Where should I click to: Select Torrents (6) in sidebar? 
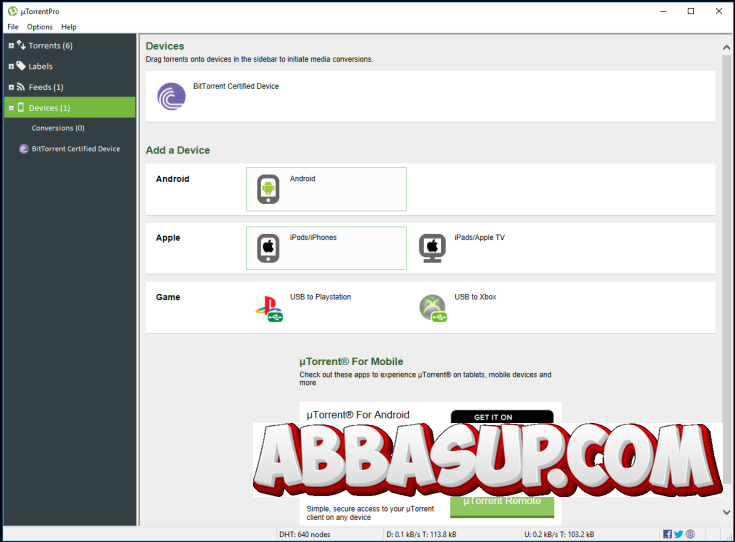click(50, 45)
